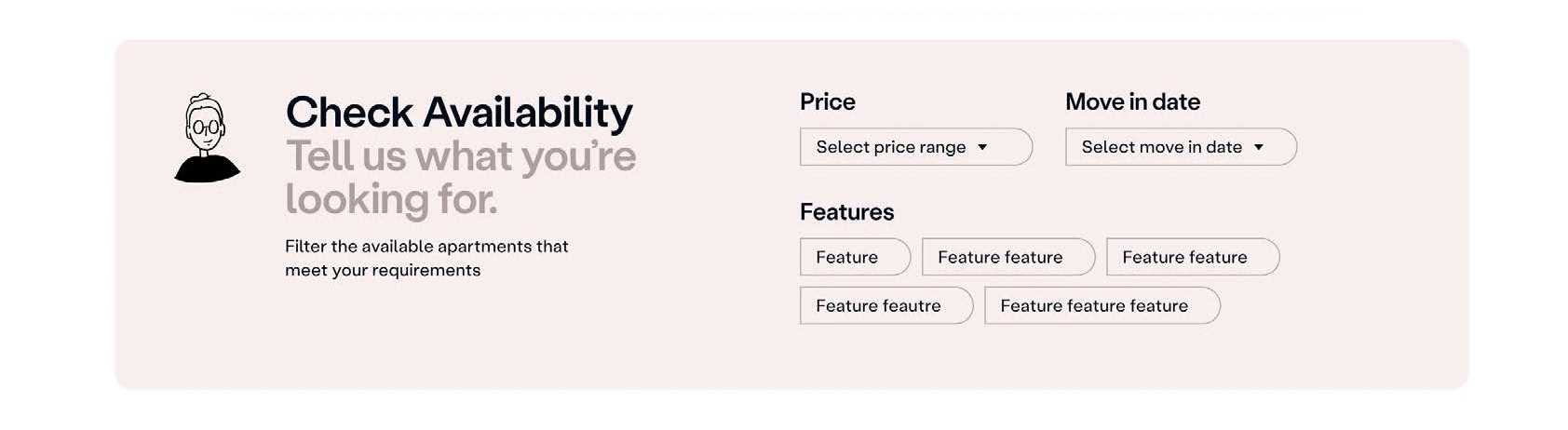Screen dimensions: 1568x430
Task: Click the 'Tell us what you're looking for.' subheading
Action: [x=460, y=156]
